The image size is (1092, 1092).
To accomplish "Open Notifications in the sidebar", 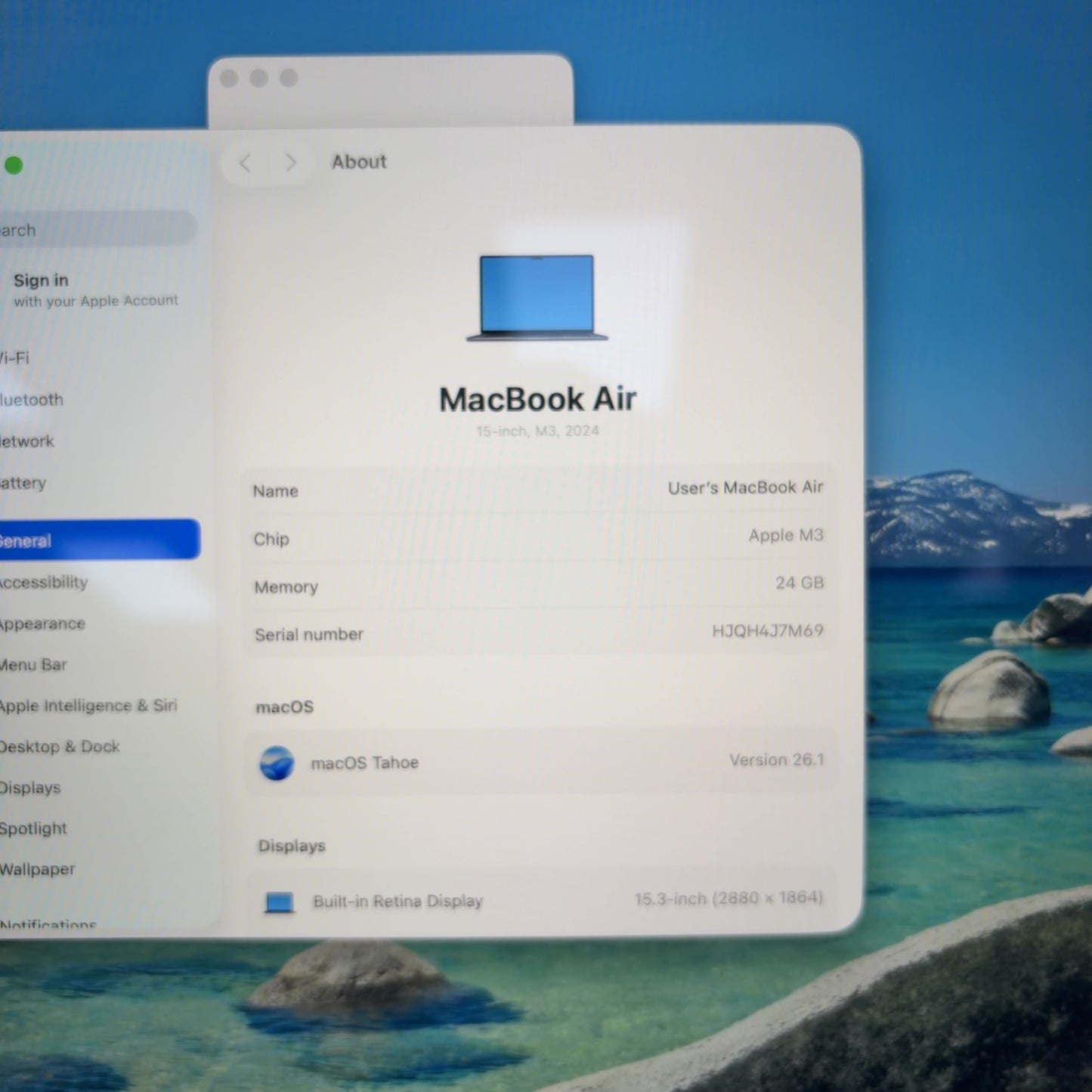I will click(48, 923).
